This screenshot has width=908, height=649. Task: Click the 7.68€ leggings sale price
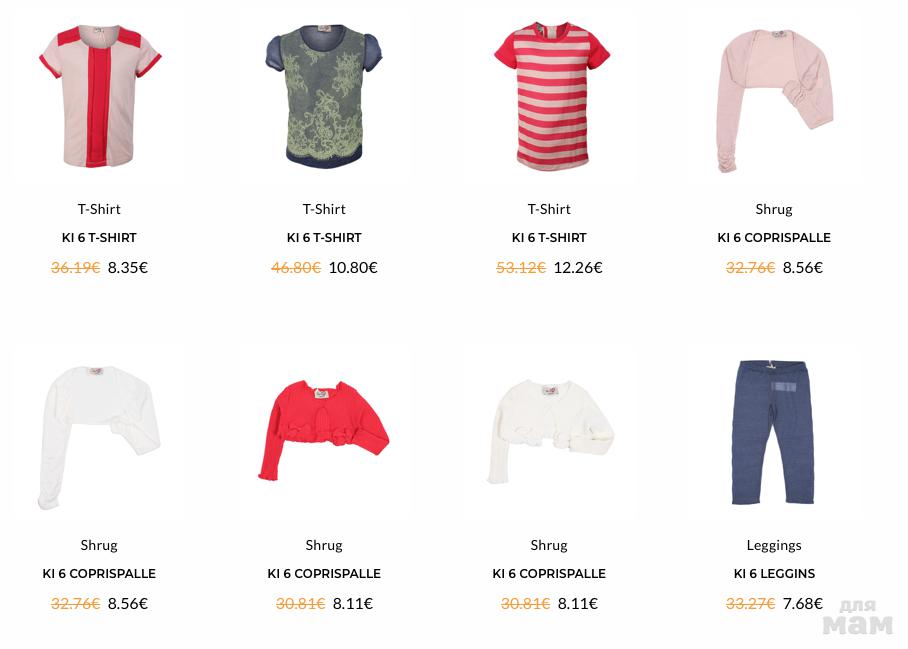(x=803, y=604)
